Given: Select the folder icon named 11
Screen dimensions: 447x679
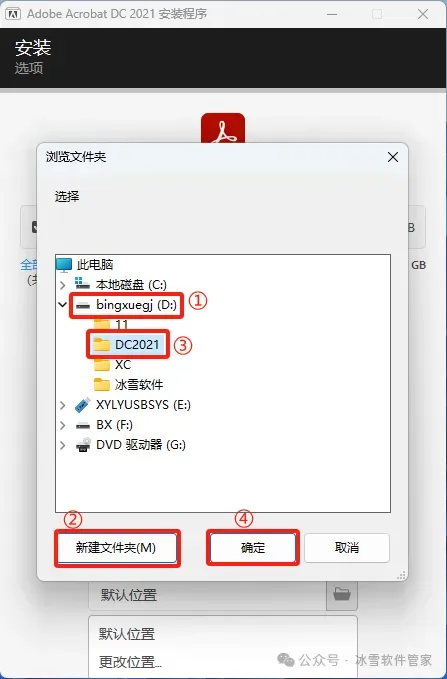Looking at the screenshot, I should [x=102, y=325].
